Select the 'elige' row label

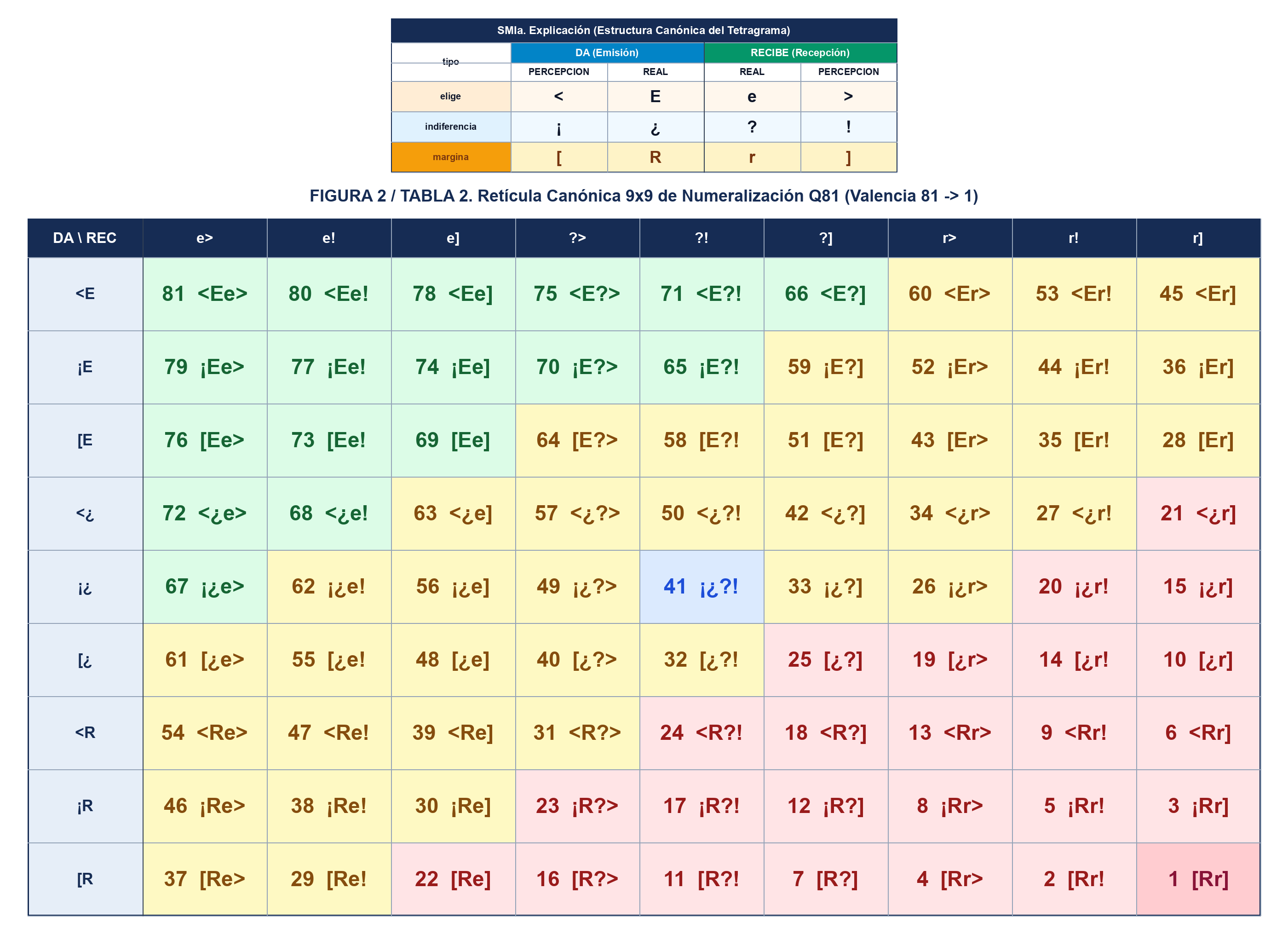(x=451, y=97)
